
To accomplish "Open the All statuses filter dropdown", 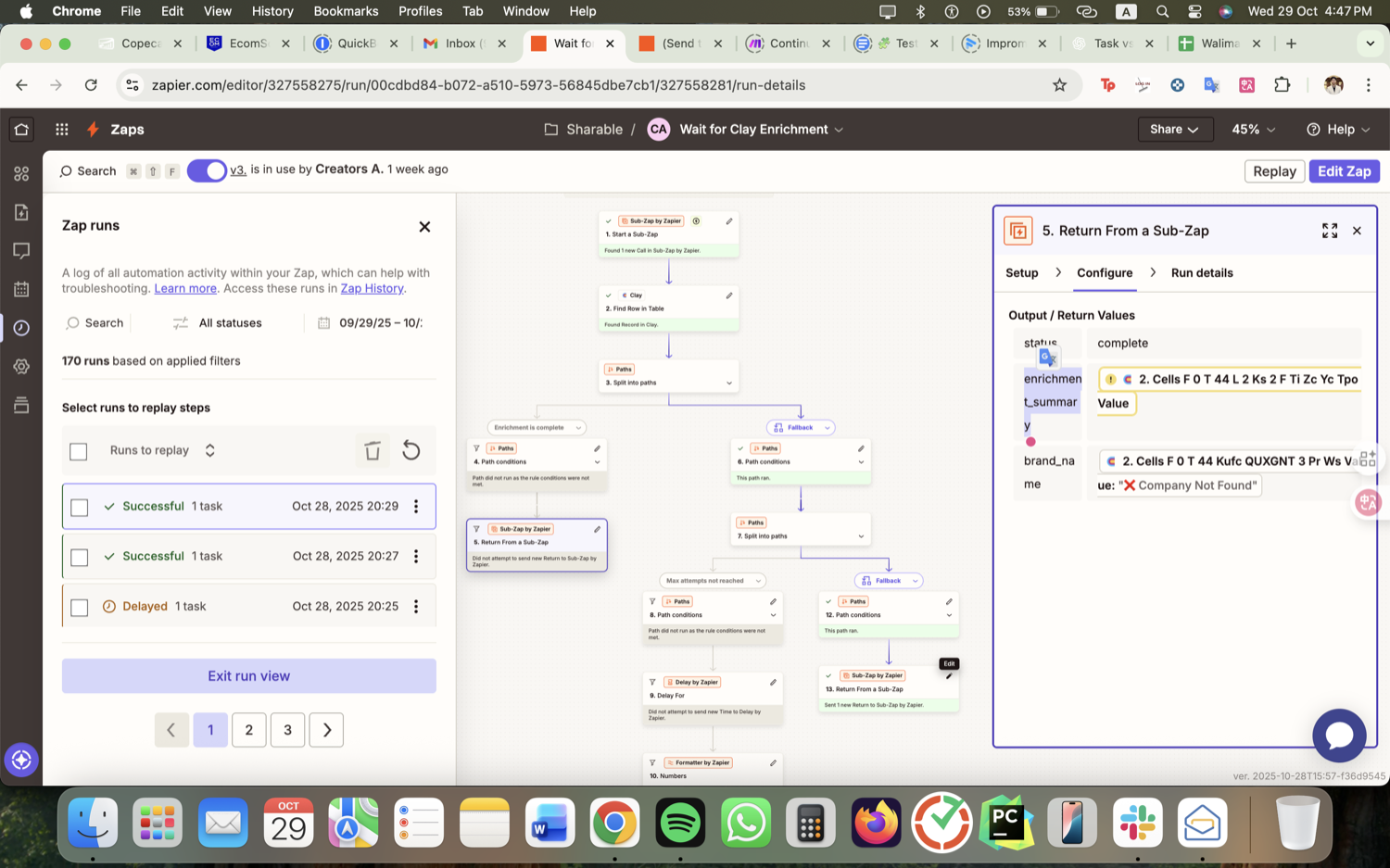I will click(218, 323).
